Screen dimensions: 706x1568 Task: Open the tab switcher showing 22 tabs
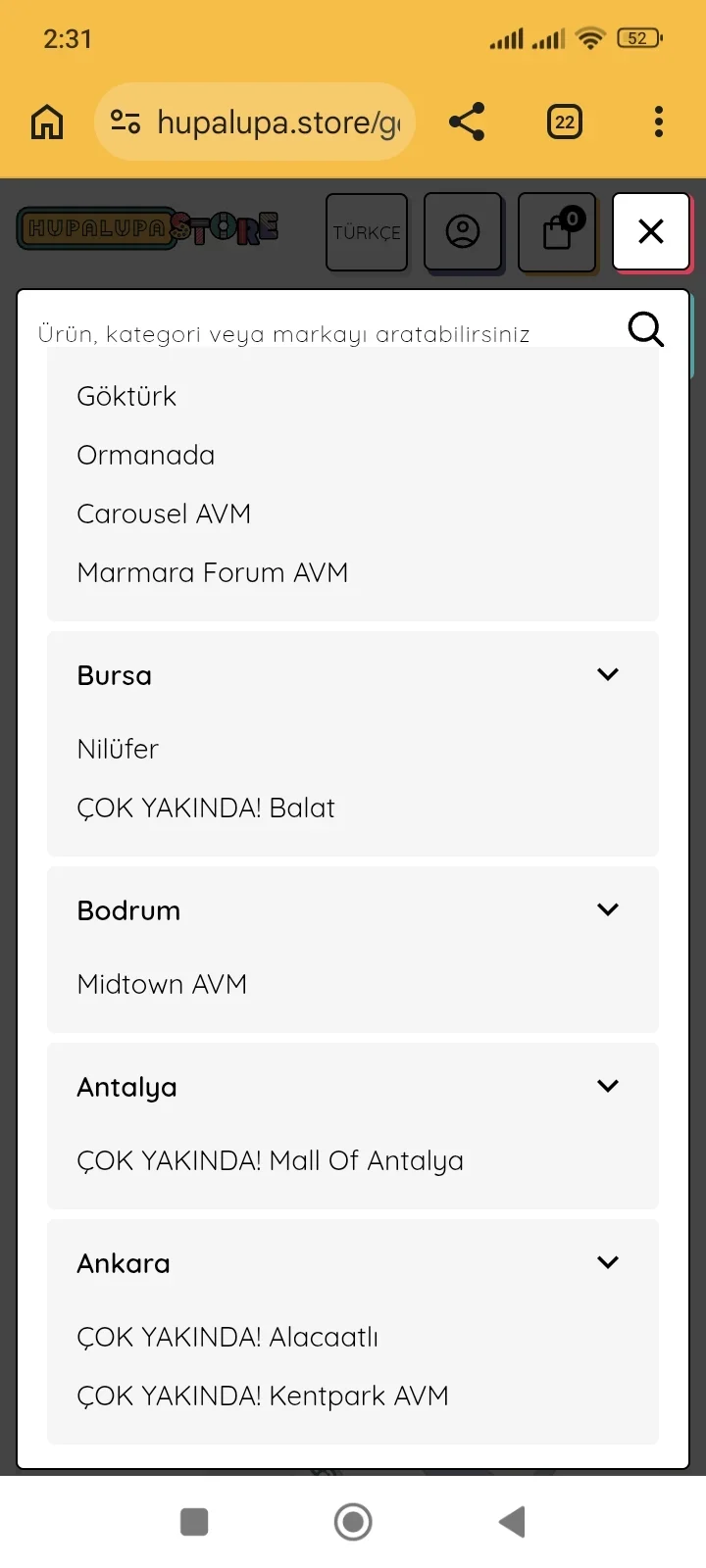click(564, 122)
